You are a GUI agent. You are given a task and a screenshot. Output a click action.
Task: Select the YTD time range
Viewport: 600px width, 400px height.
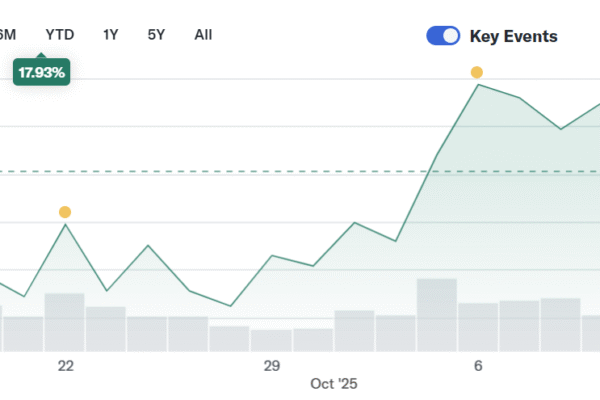[60, 34]
